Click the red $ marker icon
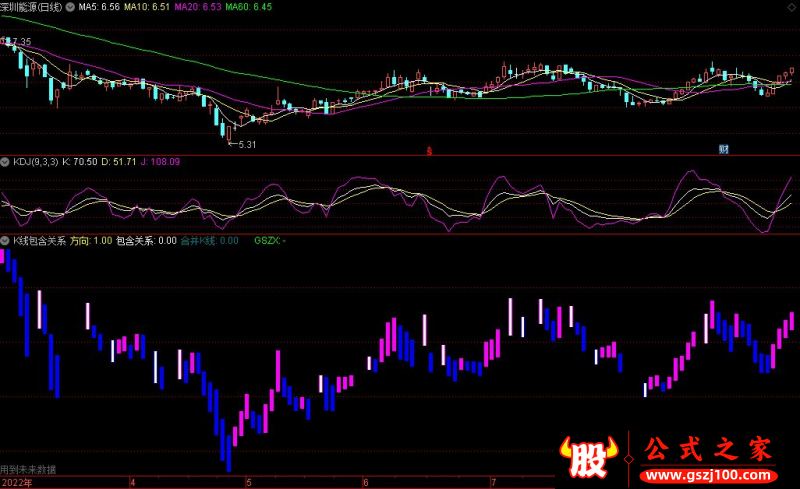Screen dimensions: 800x489 click(x=430, y=151)
